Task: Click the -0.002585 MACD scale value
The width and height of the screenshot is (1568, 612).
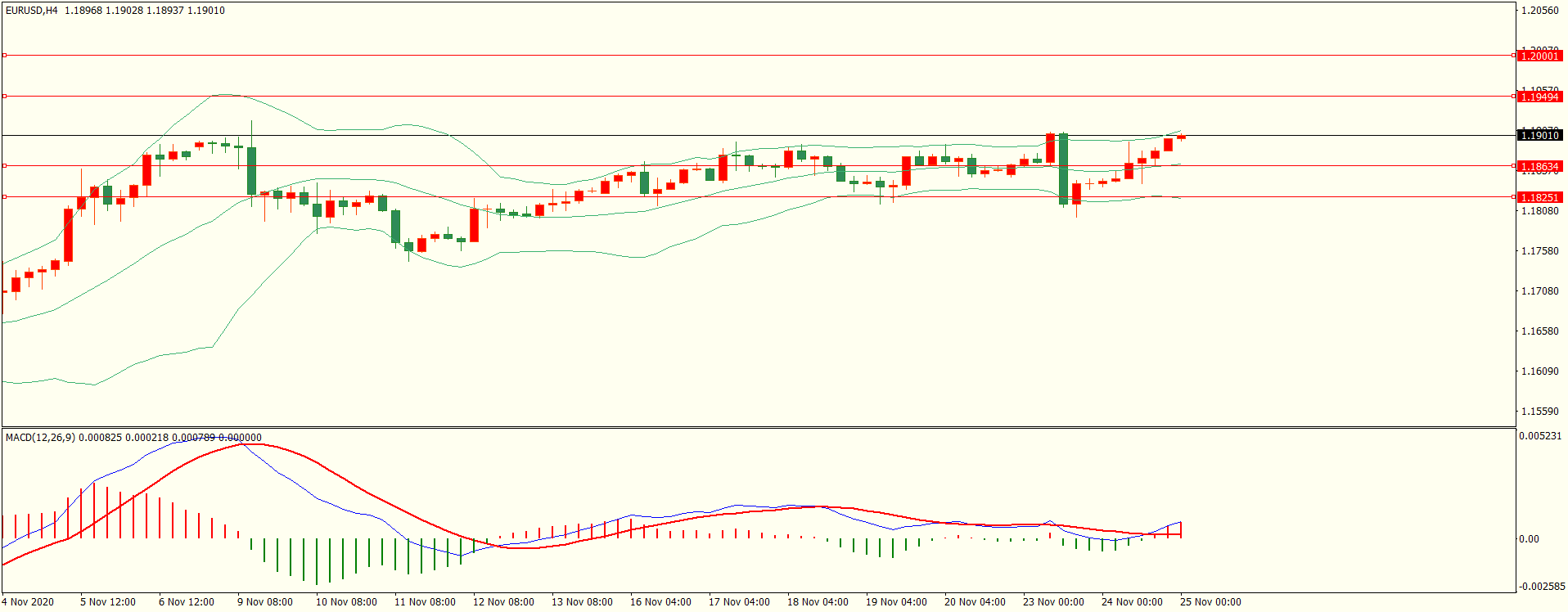Action: tap(1542, 587)
